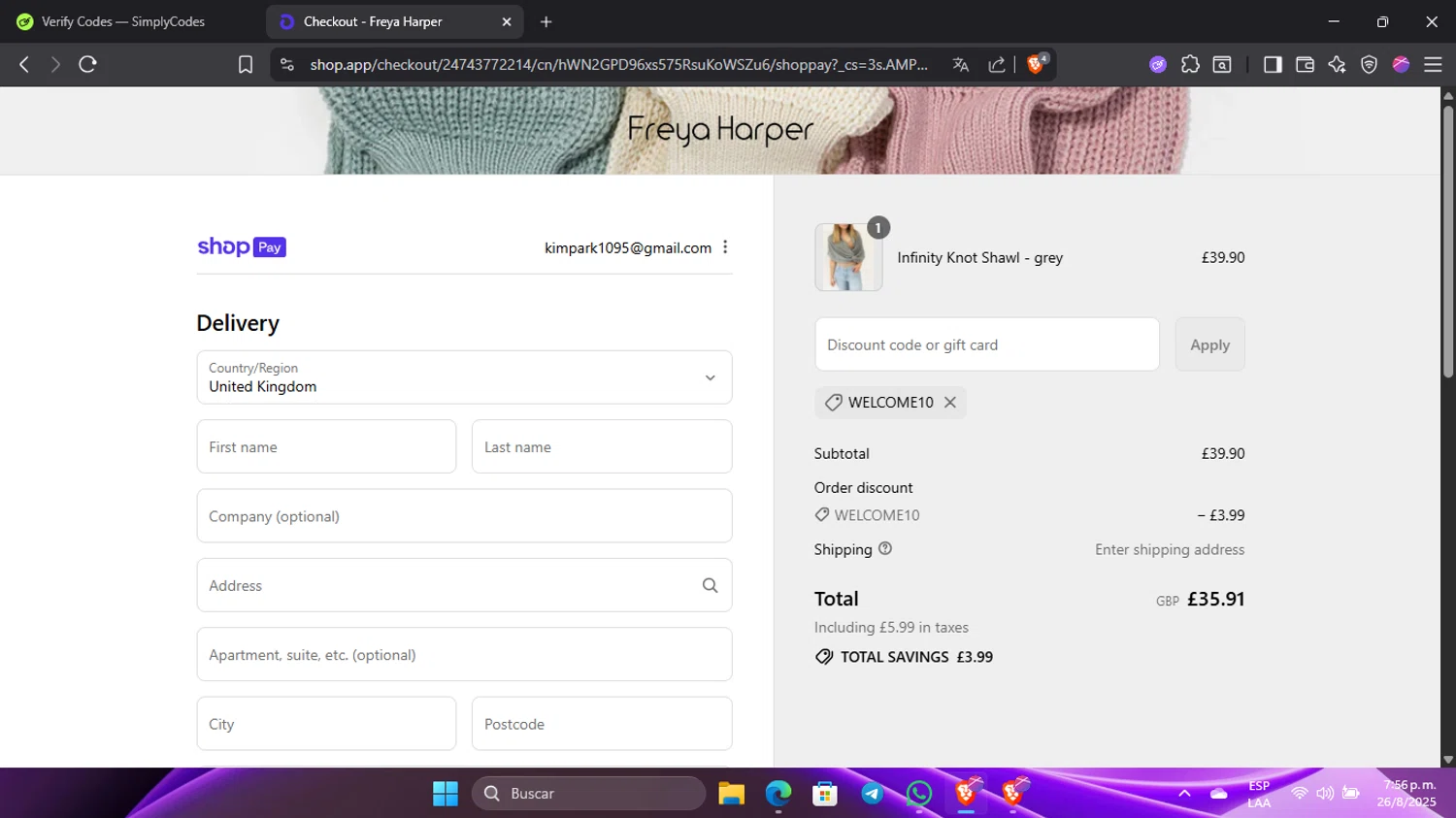The width and height of the screenshot is (1456, 818).
Task: Open Microsoft Edge from taskbar
Action: 778,794
